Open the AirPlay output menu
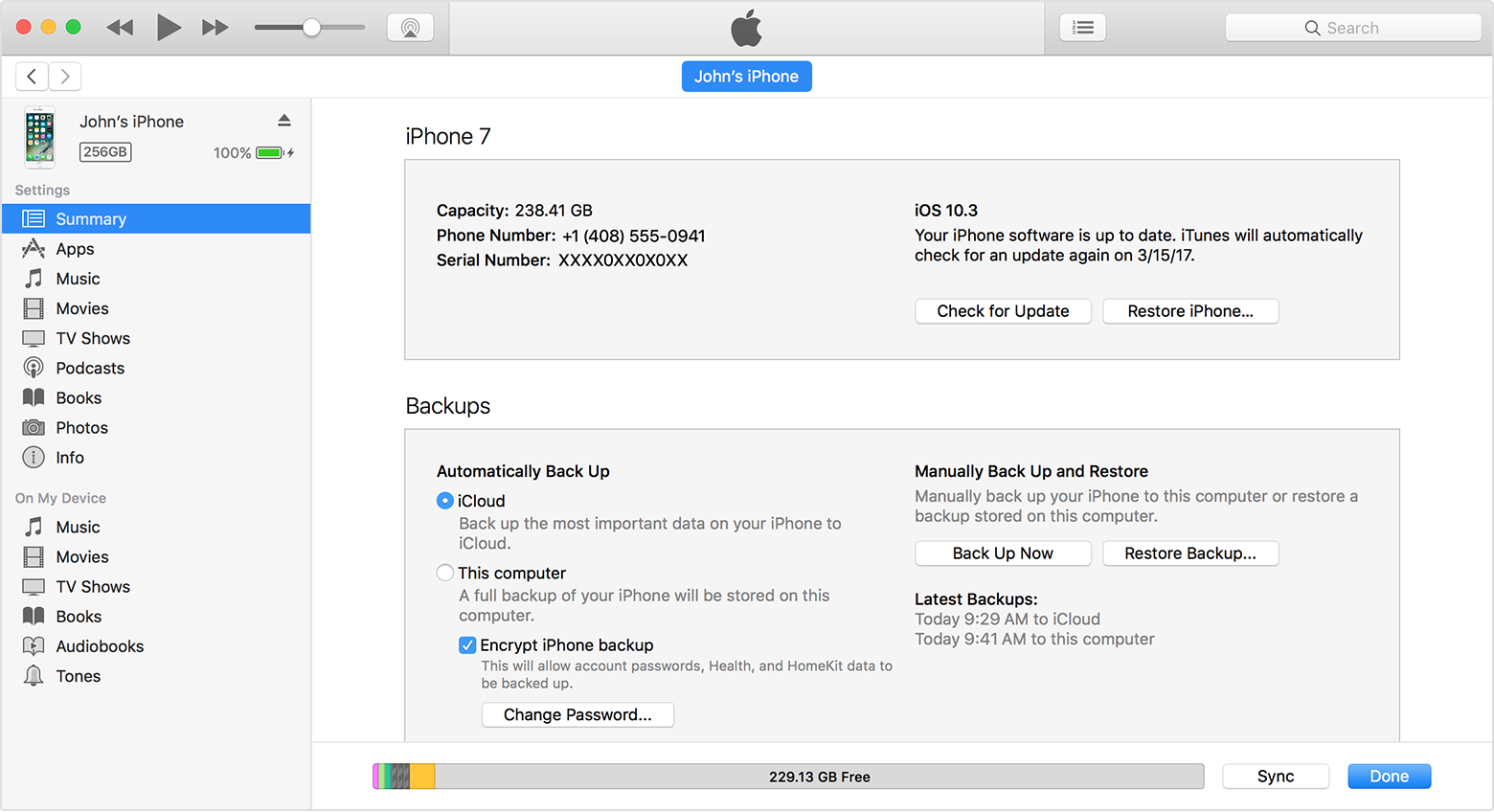1494x812 pixels. tap(410, 28)
